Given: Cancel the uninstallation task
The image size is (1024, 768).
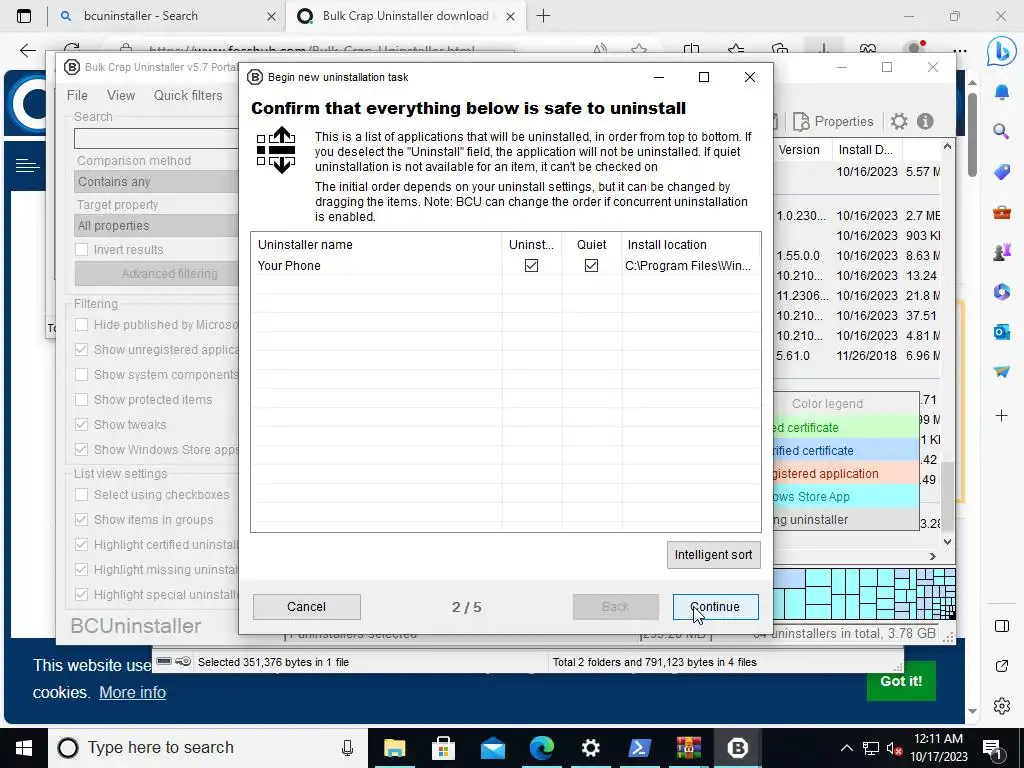Looking at the screenshot, I should pos(306,607).
